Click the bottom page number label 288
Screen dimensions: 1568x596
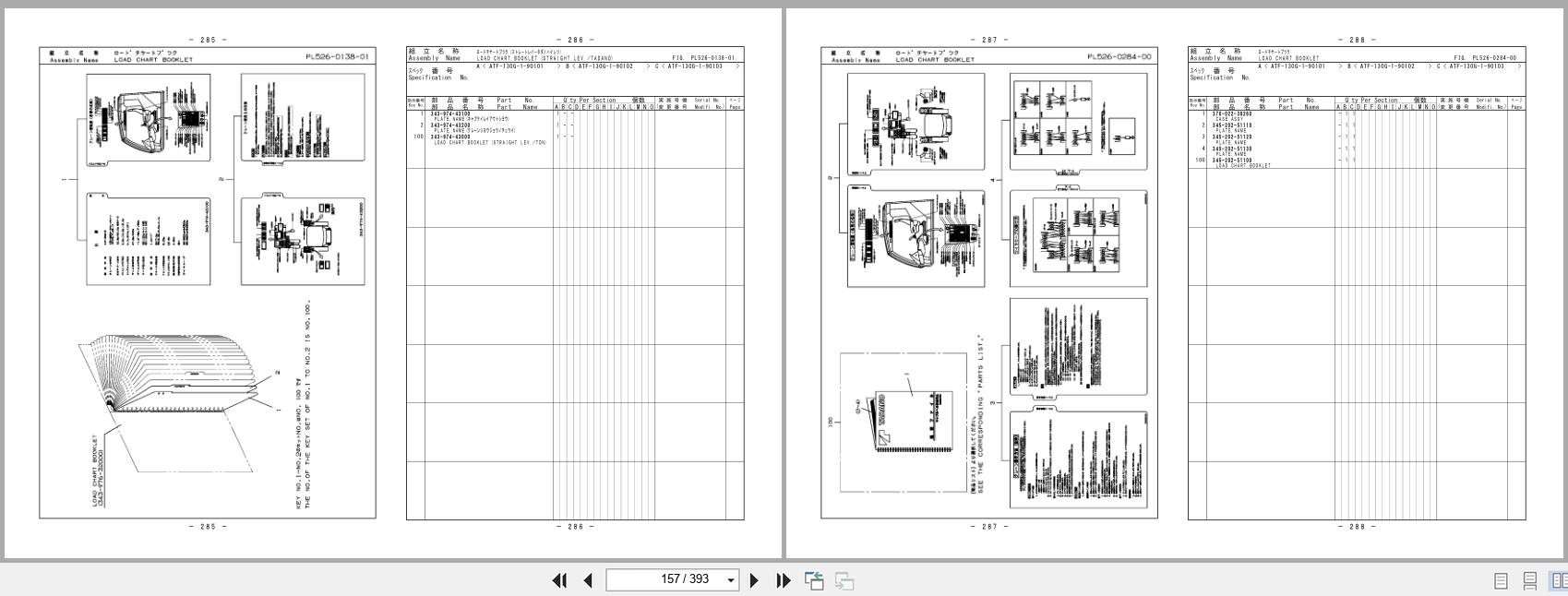pyautogui.click(x=1357, y=527)
